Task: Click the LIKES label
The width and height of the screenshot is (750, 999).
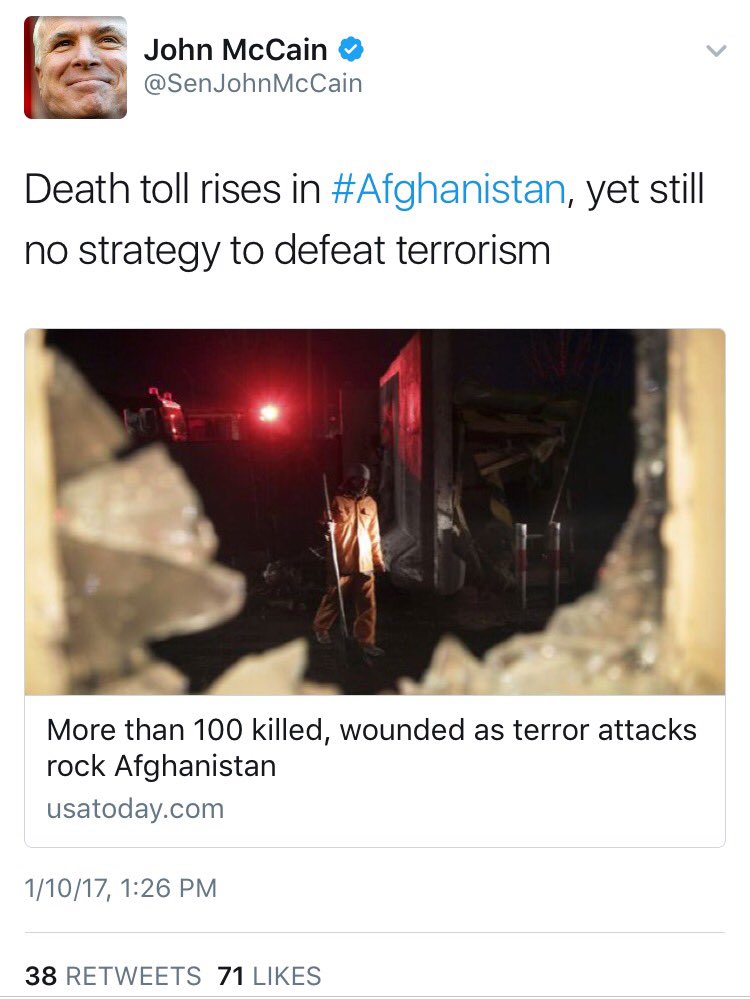Action: pos(287,976)
